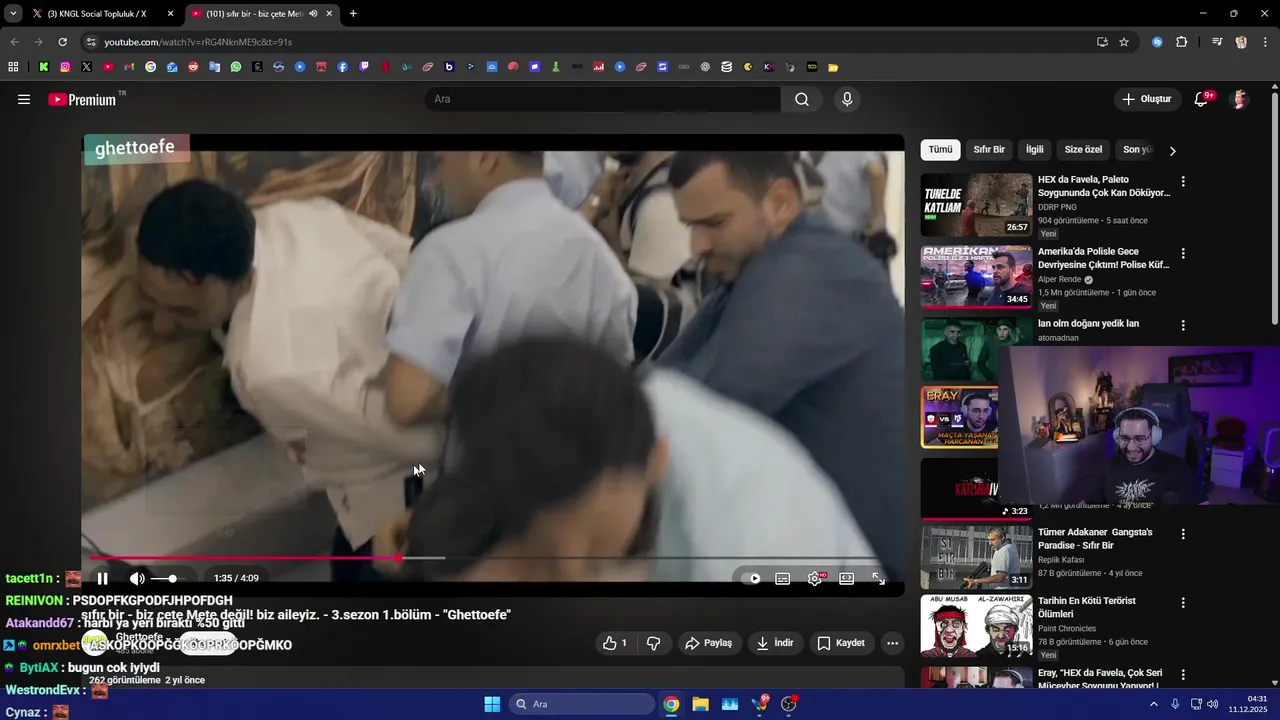Click the taskbar Ara search box
The image size is (1280, 720).
pyautogui.click(x=582, y=704)
